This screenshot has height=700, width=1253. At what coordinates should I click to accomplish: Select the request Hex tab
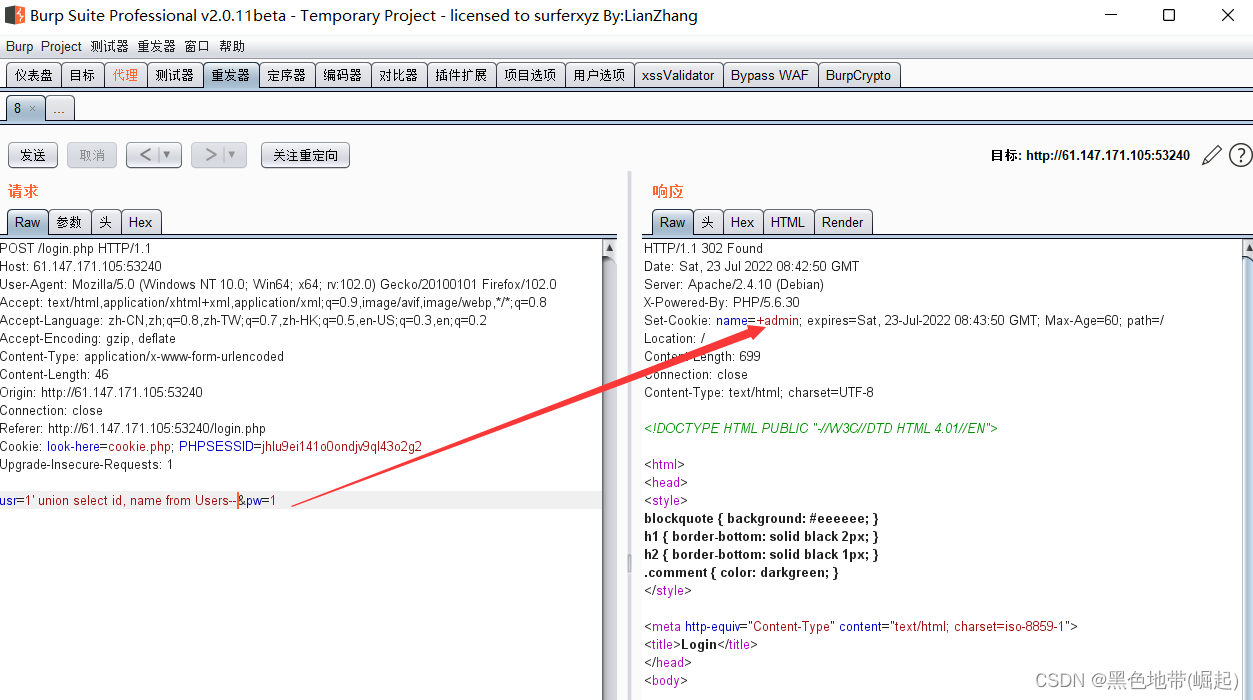[x=140, y=222]
